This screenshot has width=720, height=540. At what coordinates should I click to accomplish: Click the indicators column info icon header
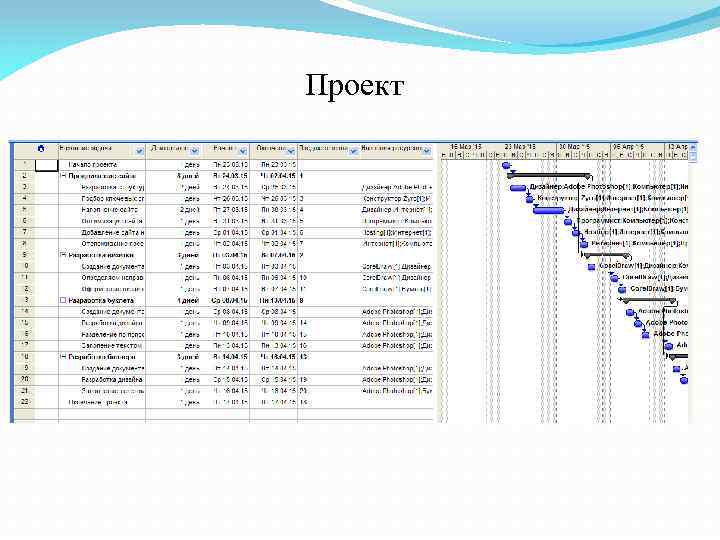tap(41, 148)
